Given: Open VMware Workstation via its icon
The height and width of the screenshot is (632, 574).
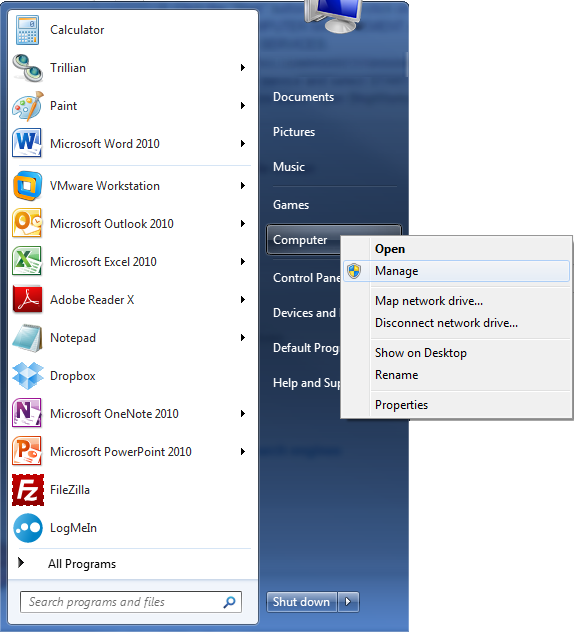Looking at the screenshot, I should click(27, 185).
